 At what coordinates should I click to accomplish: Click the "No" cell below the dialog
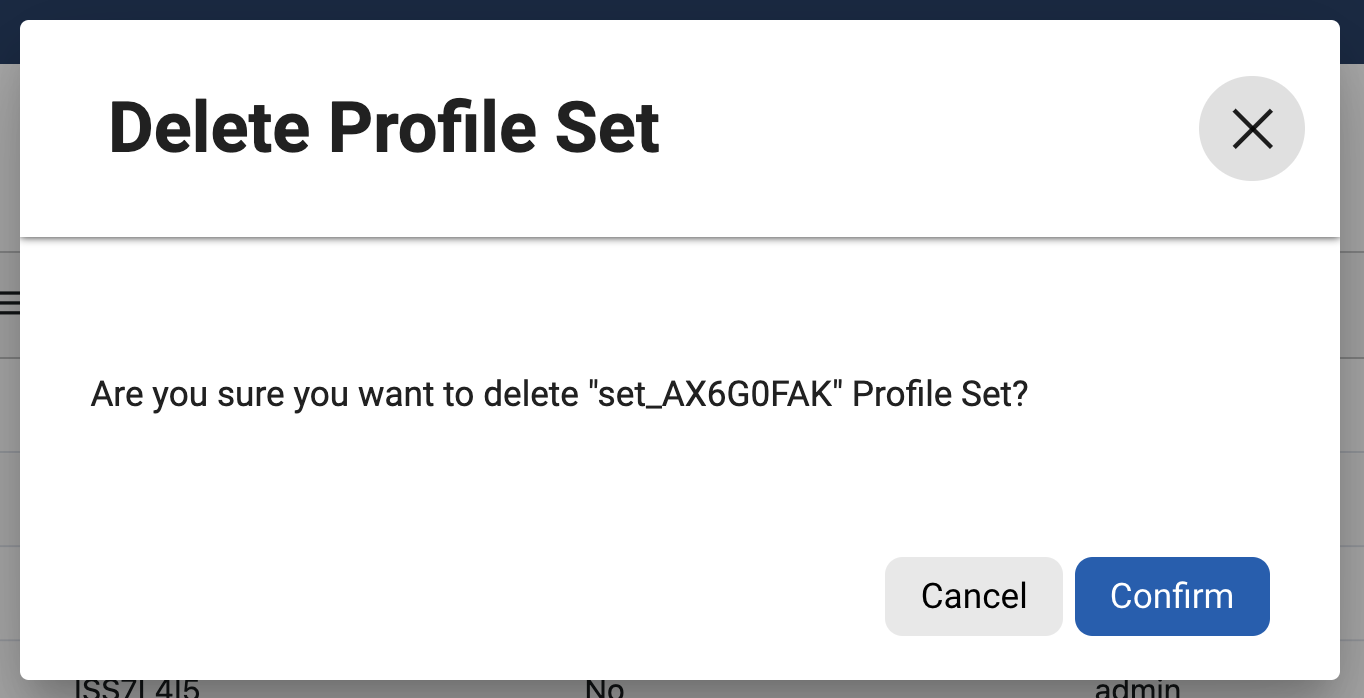604,689
